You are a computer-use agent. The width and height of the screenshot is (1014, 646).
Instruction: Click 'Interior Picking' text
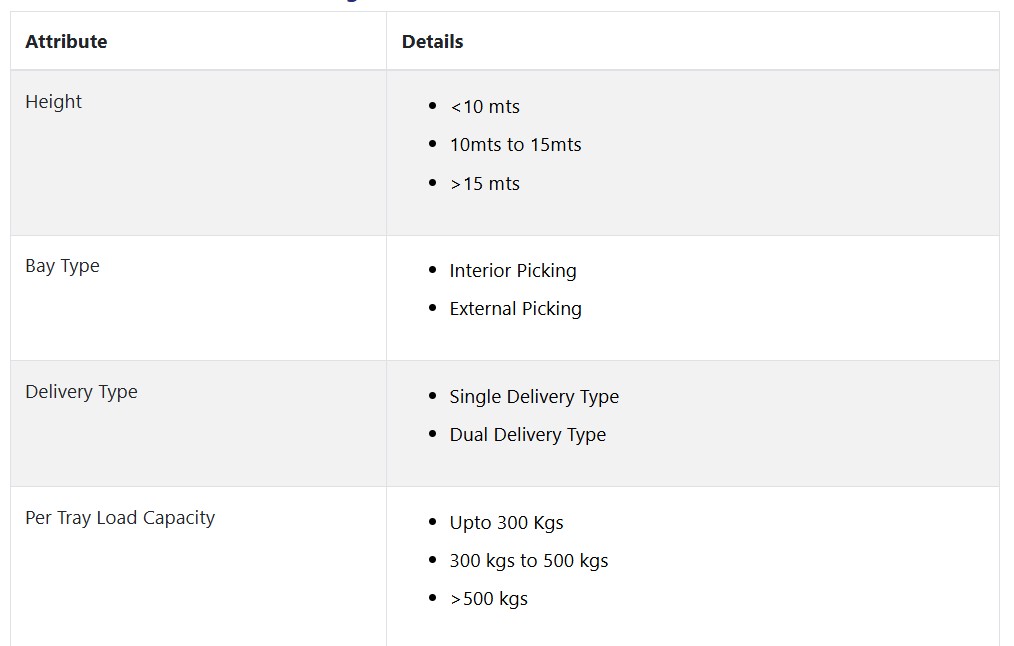tap(513, 271)
